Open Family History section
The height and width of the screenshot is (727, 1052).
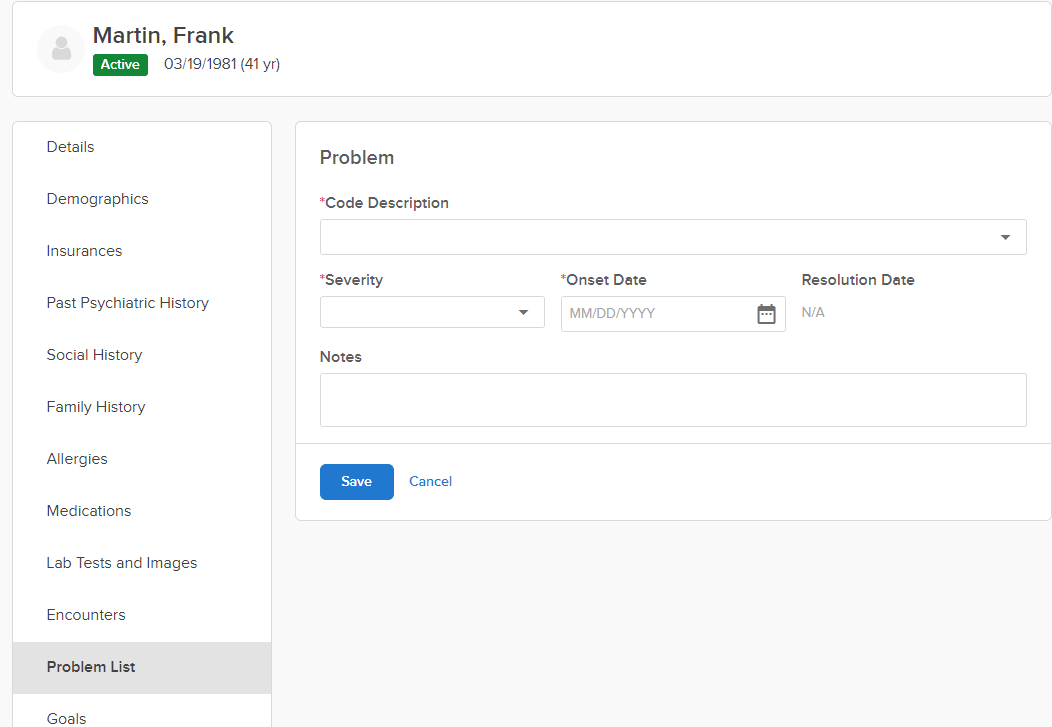[x=96, y=407]
